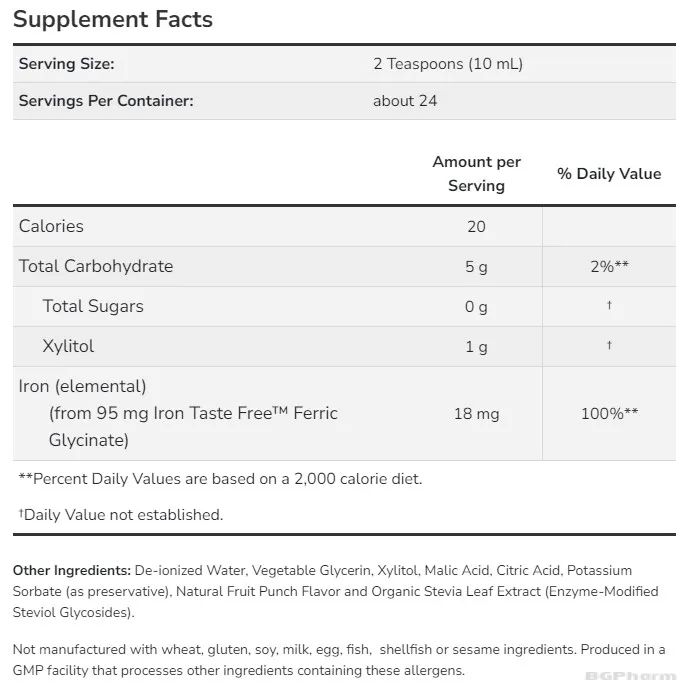Click the Servings Per Container label
The width and height of the screenshot is (685, 688).
[106, 101]
